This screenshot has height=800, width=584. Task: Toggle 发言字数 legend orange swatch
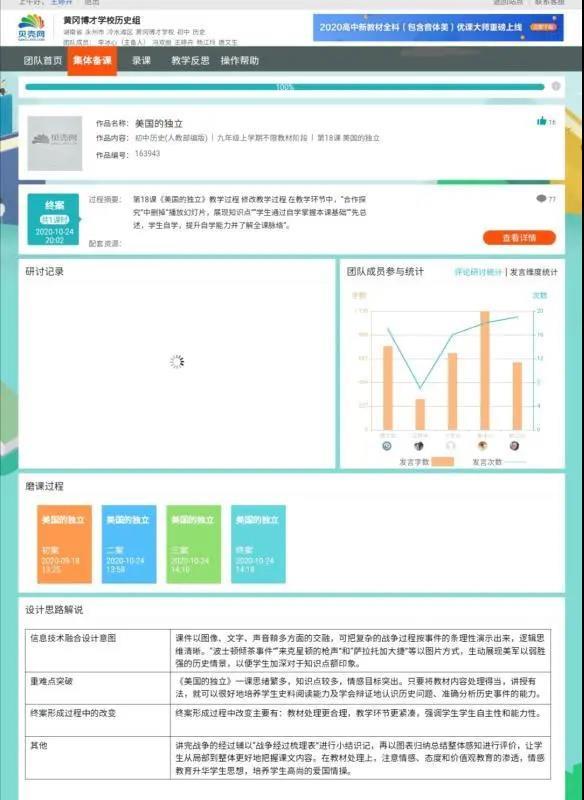[x=443, y=462]
